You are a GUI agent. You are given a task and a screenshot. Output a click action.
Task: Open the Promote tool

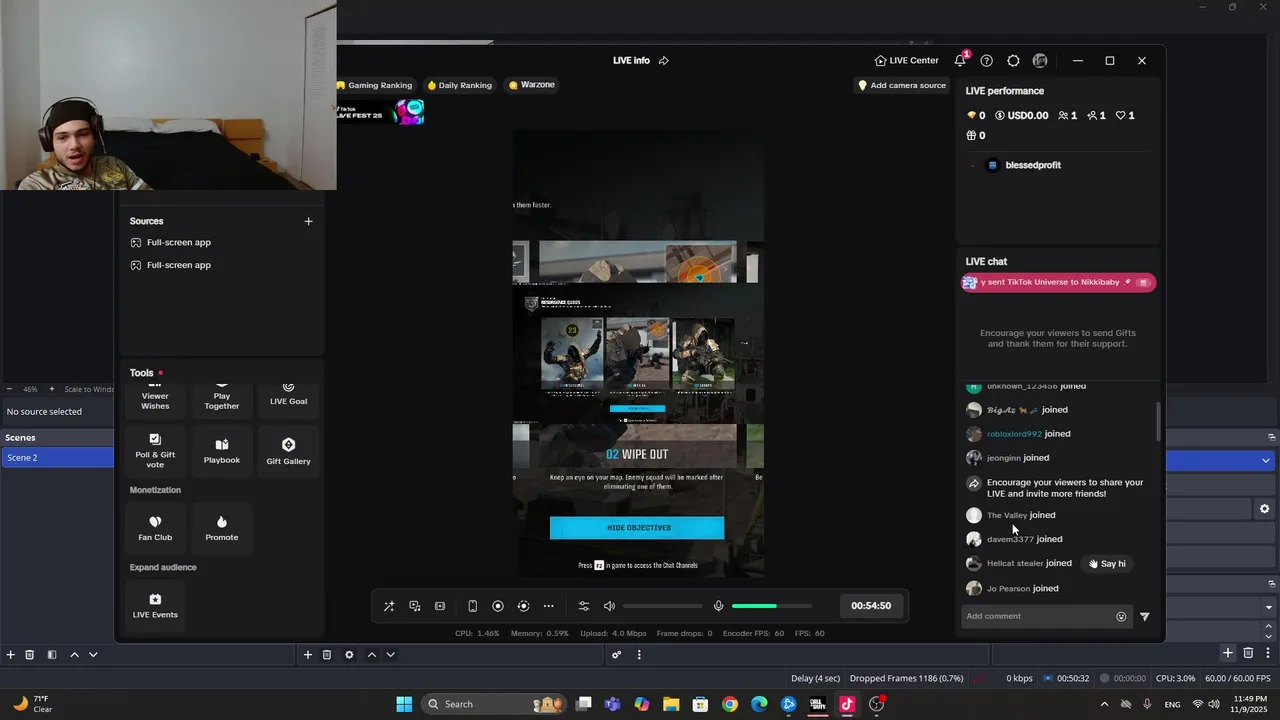pyautogui.click(x=222, y=528)
